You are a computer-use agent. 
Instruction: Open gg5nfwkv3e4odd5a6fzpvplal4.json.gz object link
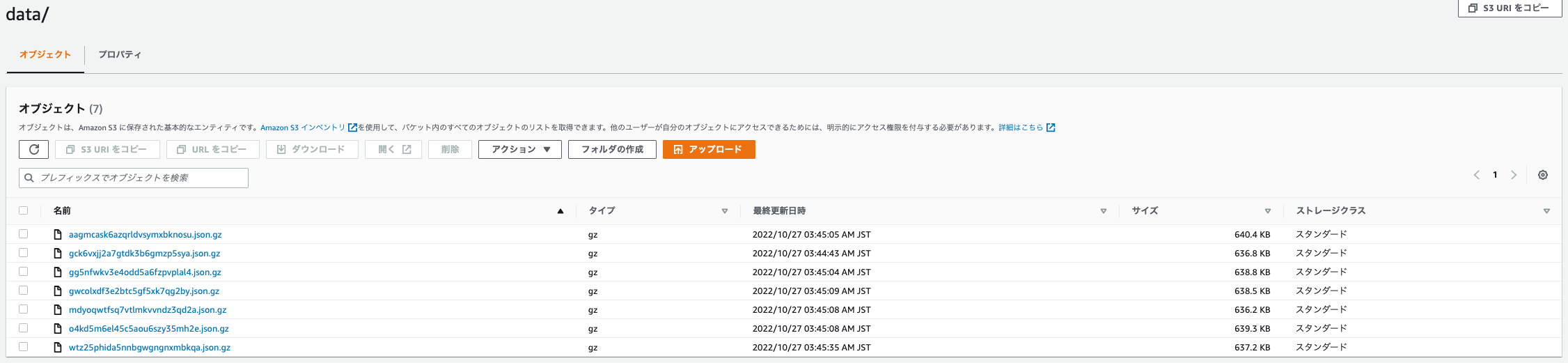tap(145, 272)
